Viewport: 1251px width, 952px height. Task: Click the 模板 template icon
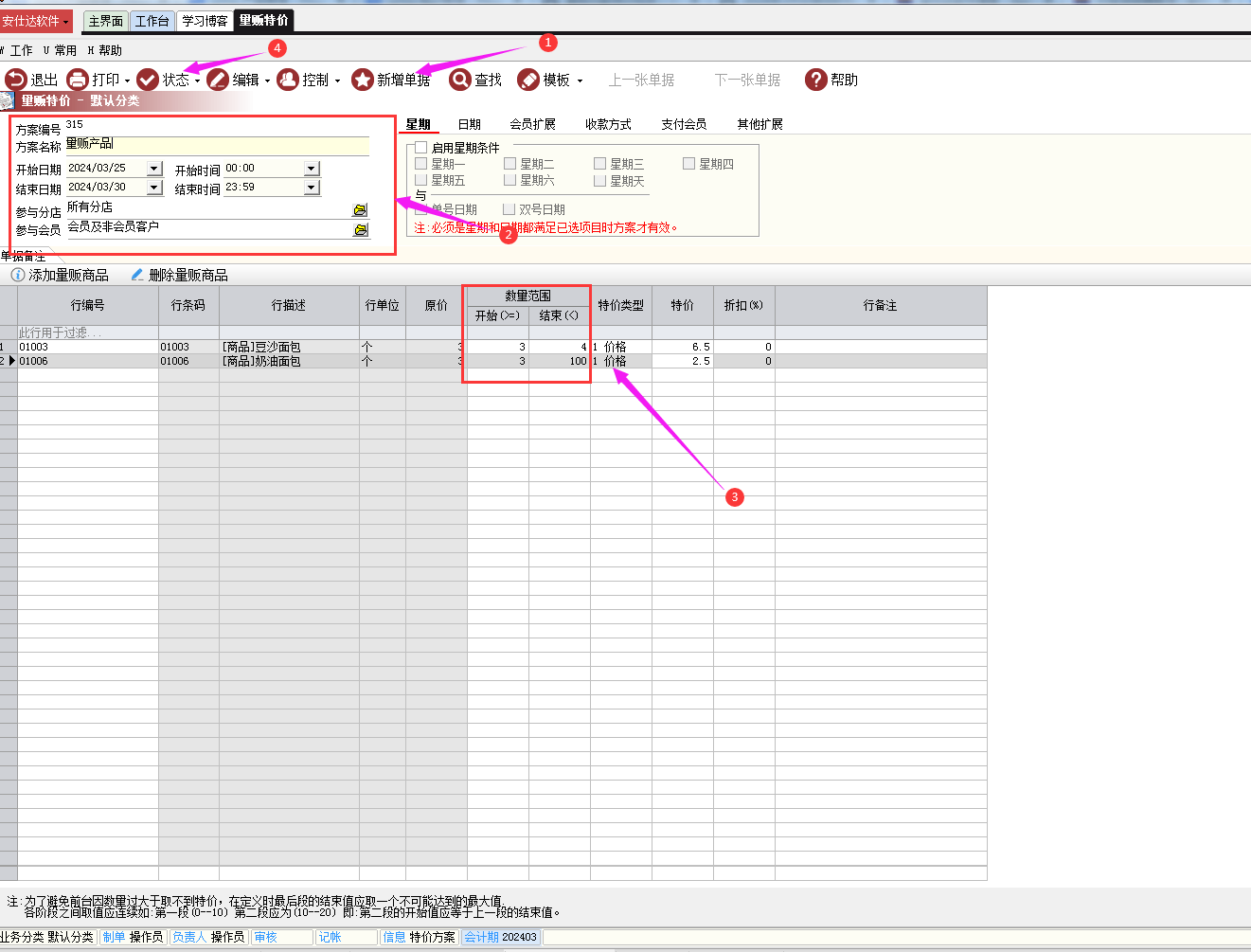[x=528, y=80]
